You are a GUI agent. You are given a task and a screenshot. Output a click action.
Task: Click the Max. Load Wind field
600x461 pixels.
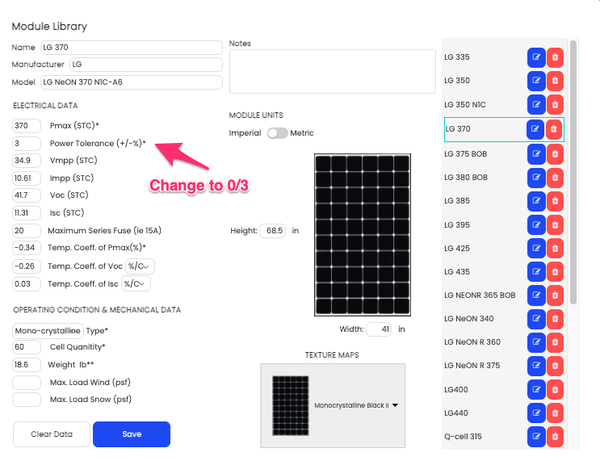[x=26, y=382]
